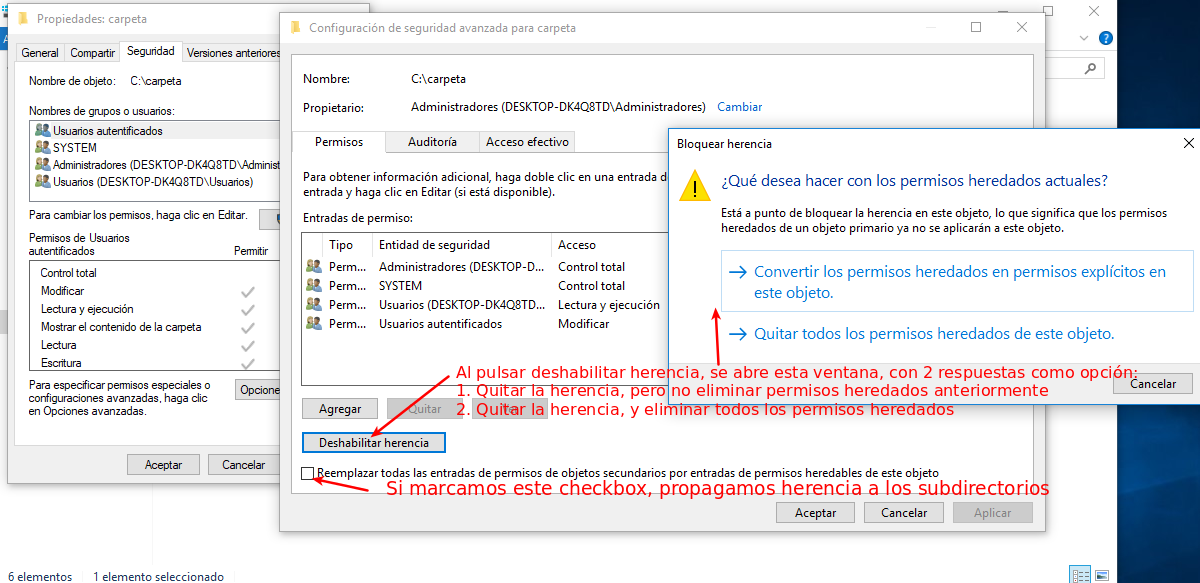Click the Administradores entry icon in permission list

314,267
